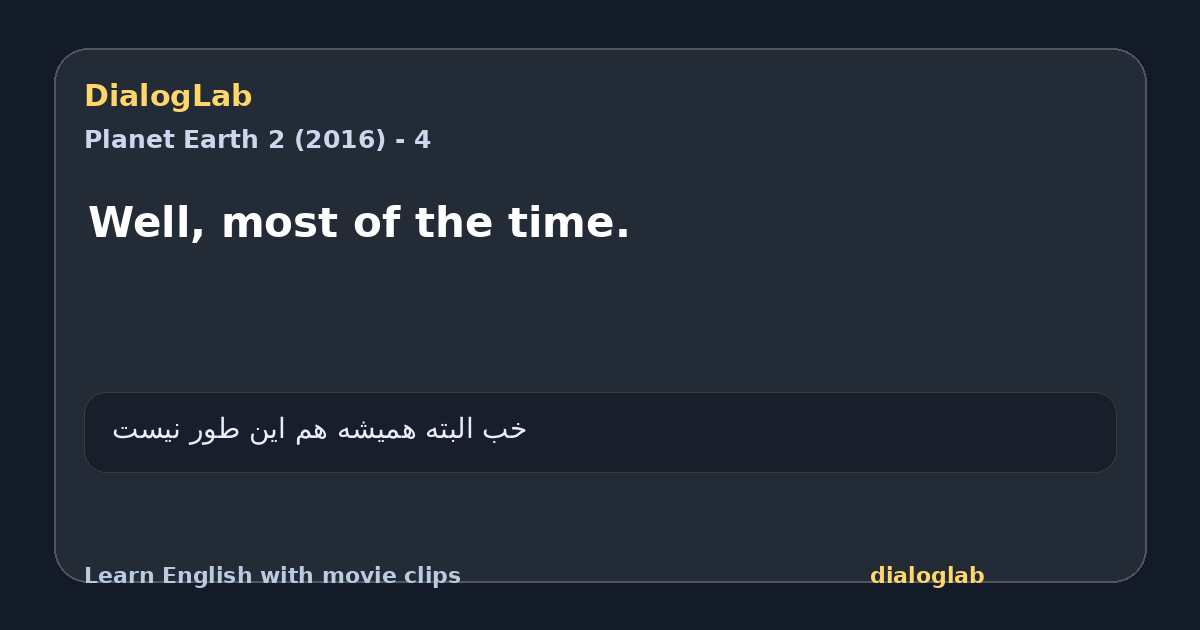Select the word "the" in the sentence
Viewport: 1200px width, 630px height.
point(453,223)
